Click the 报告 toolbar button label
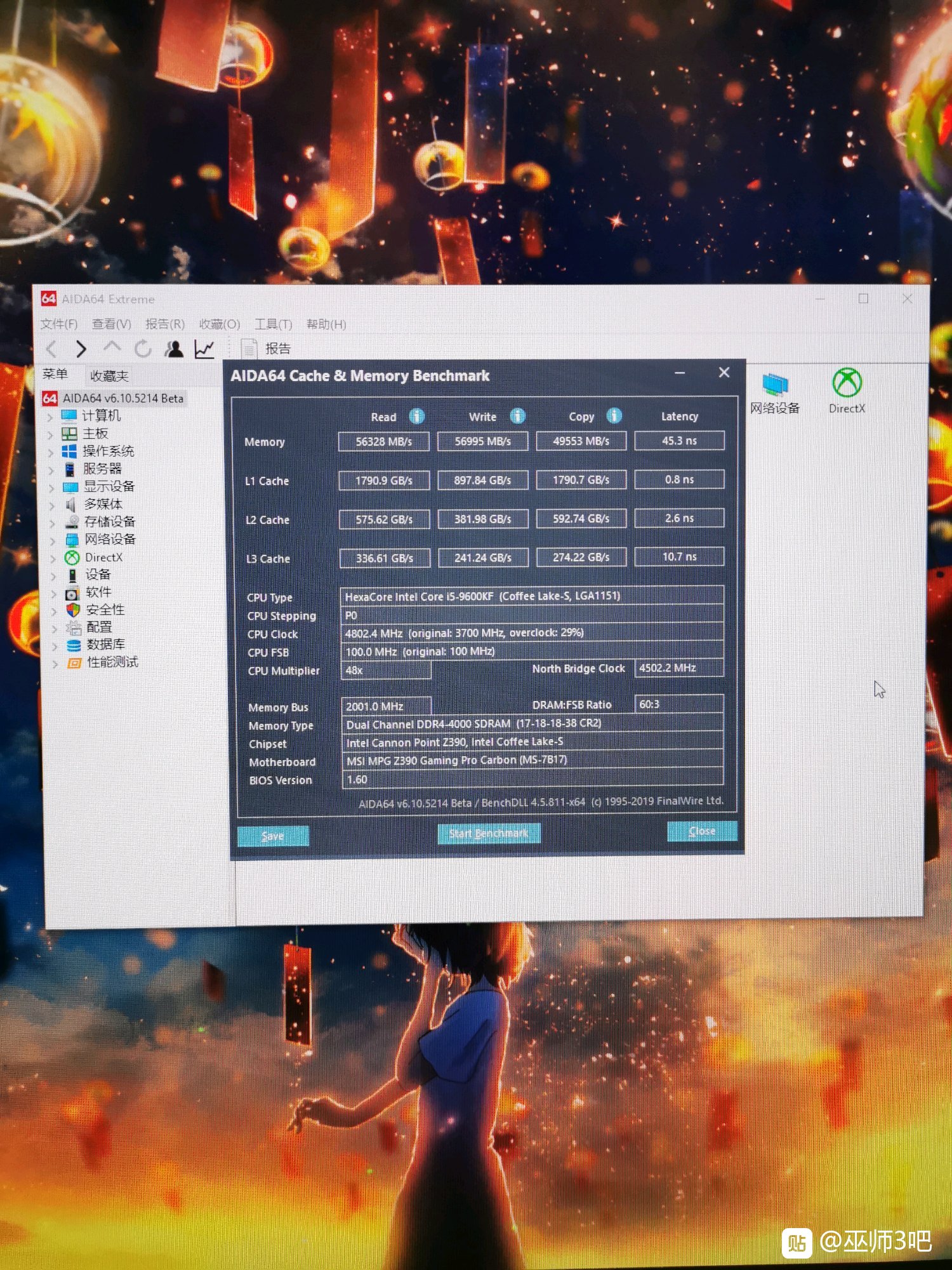 [278, 349]
